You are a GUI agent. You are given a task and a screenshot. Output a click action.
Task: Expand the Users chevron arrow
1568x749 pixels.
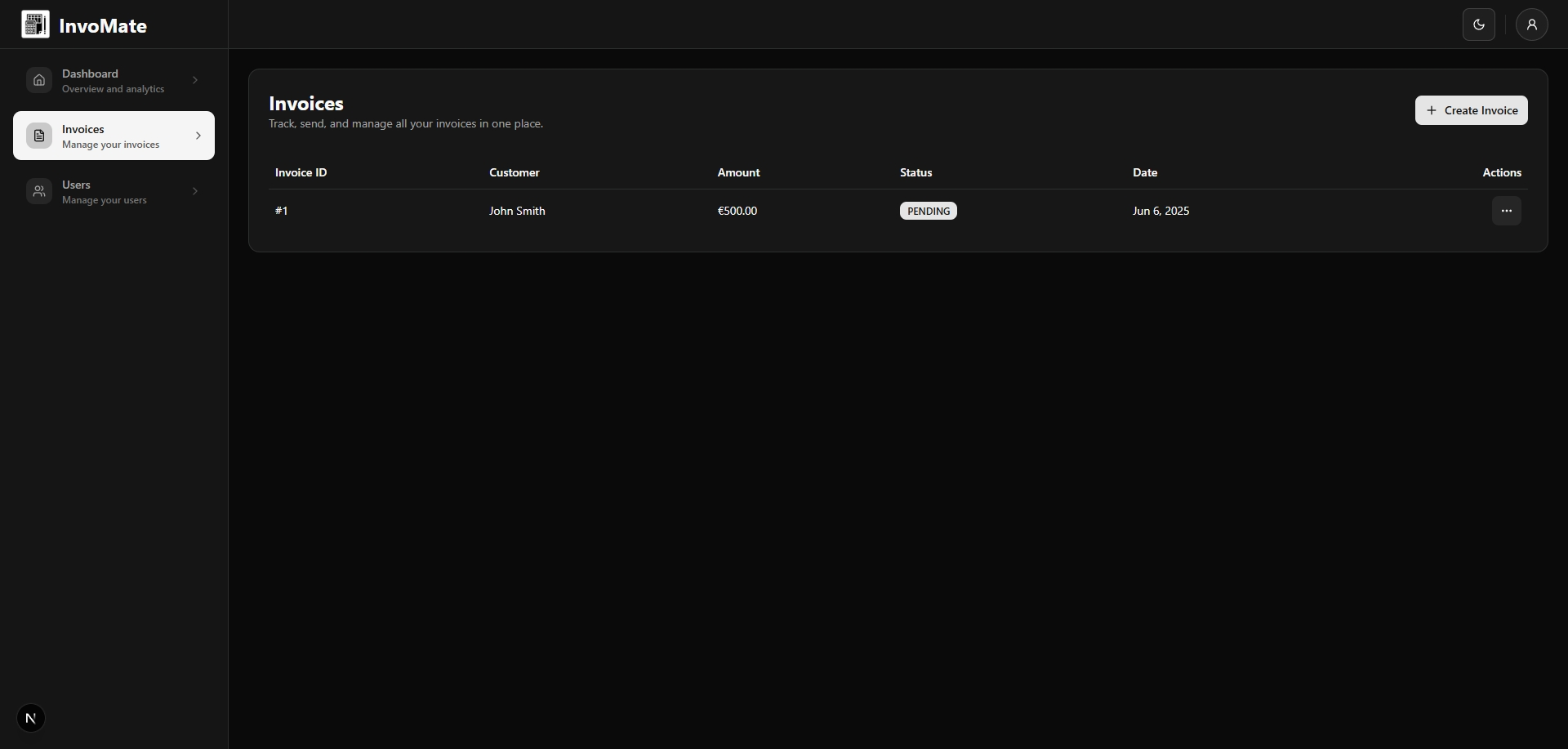(195, 191)
